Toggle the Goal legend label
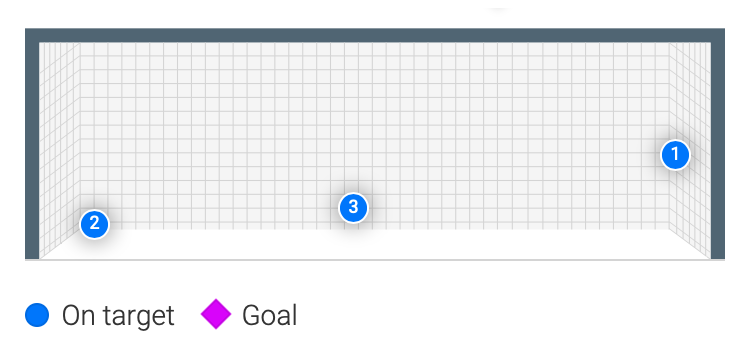The image size is (744, 362). (x=270, y=316)
